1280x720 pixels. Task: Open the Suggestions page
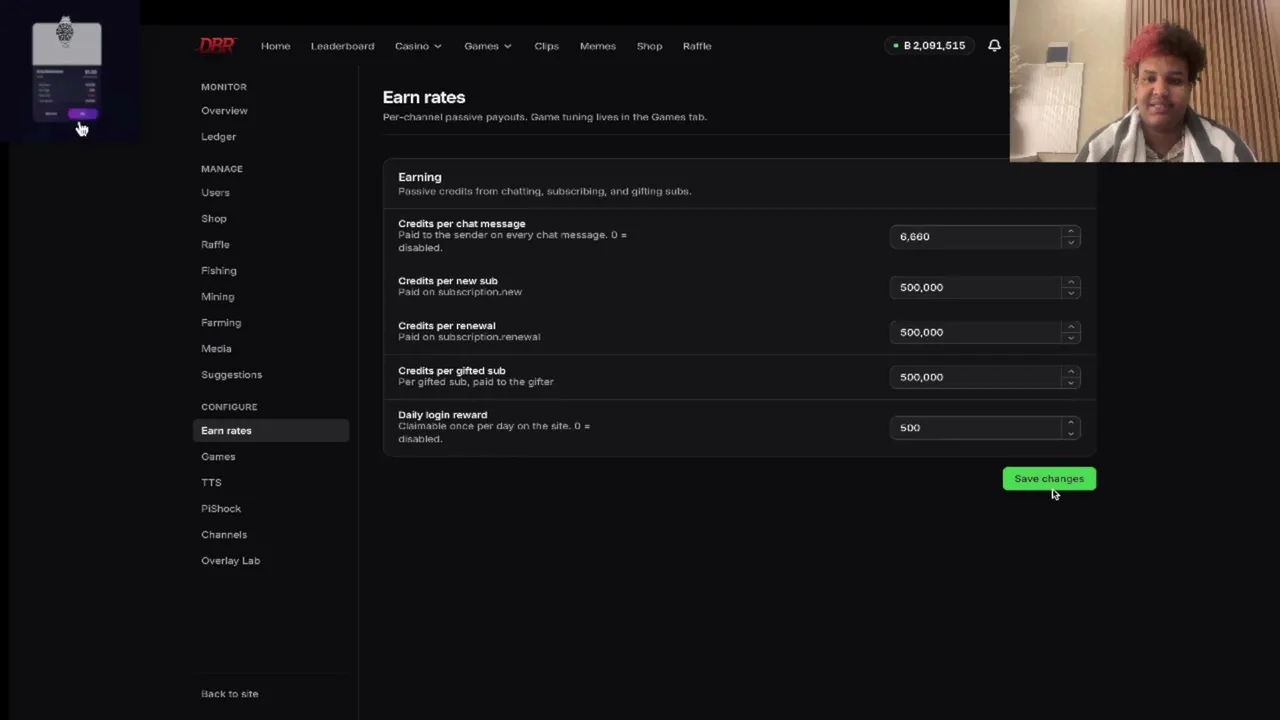pyautogui.click(x=231, y=374)
